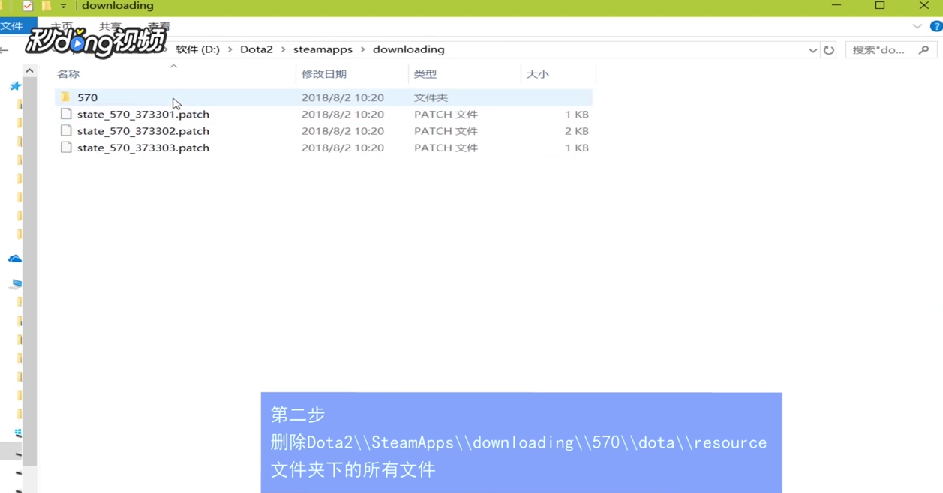Viewport: 943px width, 493px height.
Task: Open the Customize Quick Access Toolbar dropdown
Action: [x=63, y=6]
